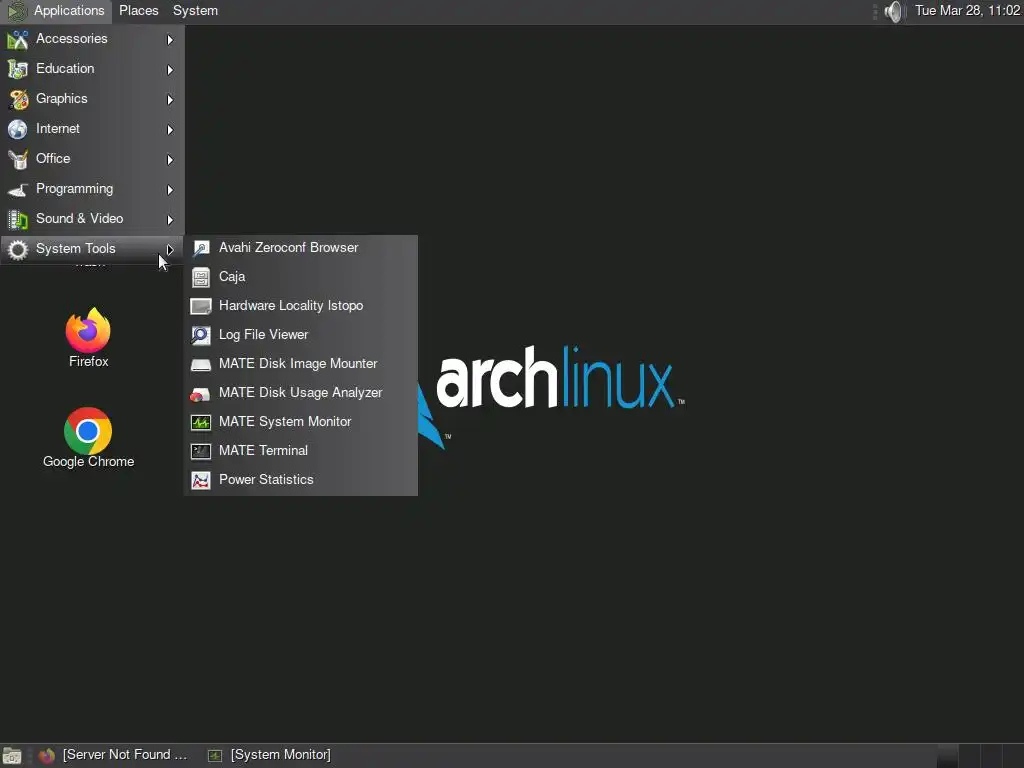
Task: Click the Power Statistics chart icon
Action: point(200,480)
